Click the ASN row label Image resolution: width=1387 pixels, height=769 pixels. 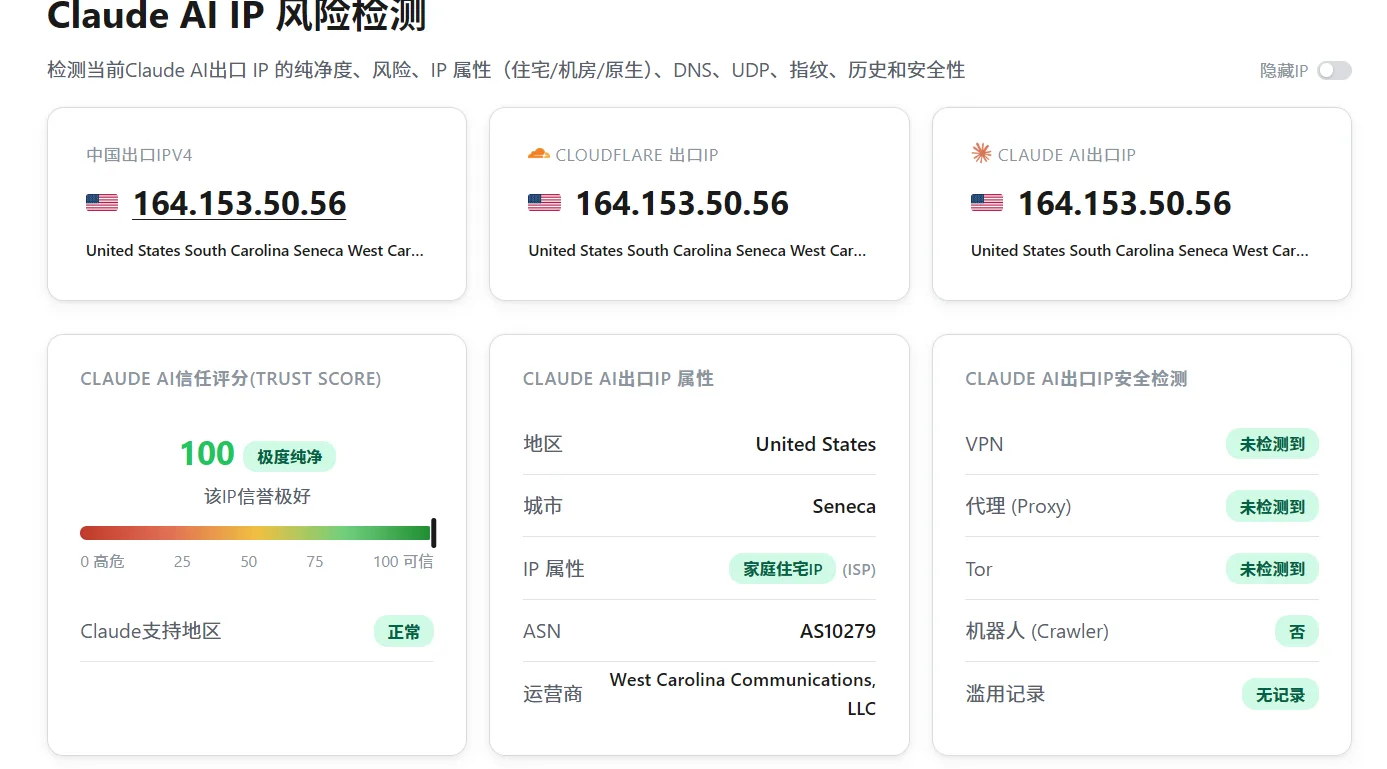click(x=542, y=631)
